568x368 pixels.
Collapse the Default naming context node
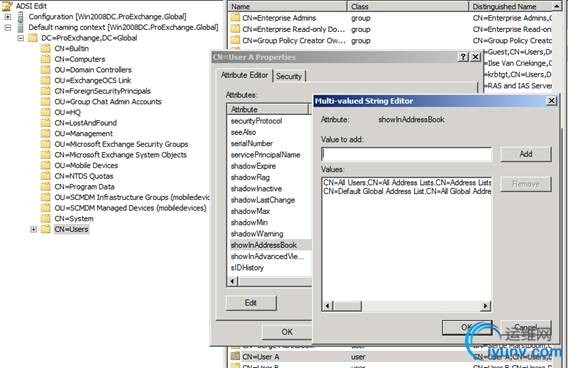(x=8, y=28)
